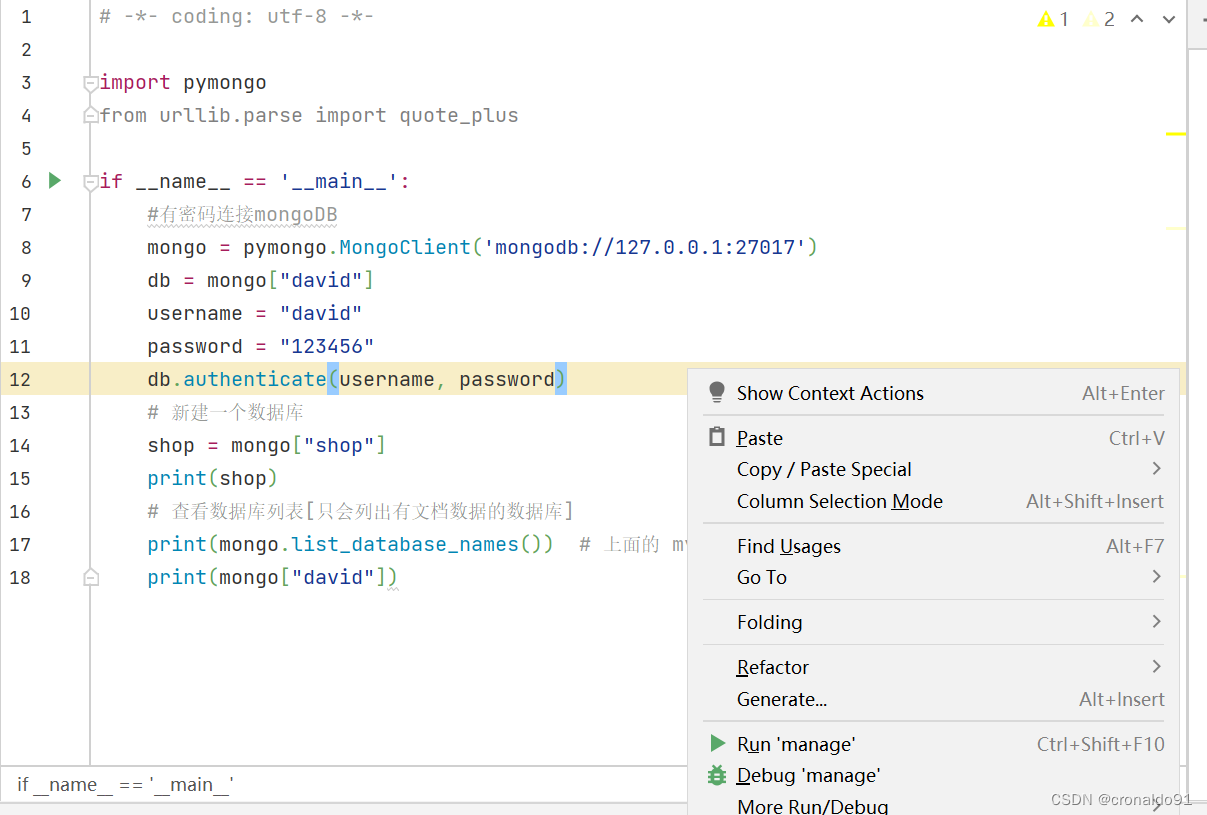
Task: Click the word authenticate on line 12
Action: click(x=255, y=379)
